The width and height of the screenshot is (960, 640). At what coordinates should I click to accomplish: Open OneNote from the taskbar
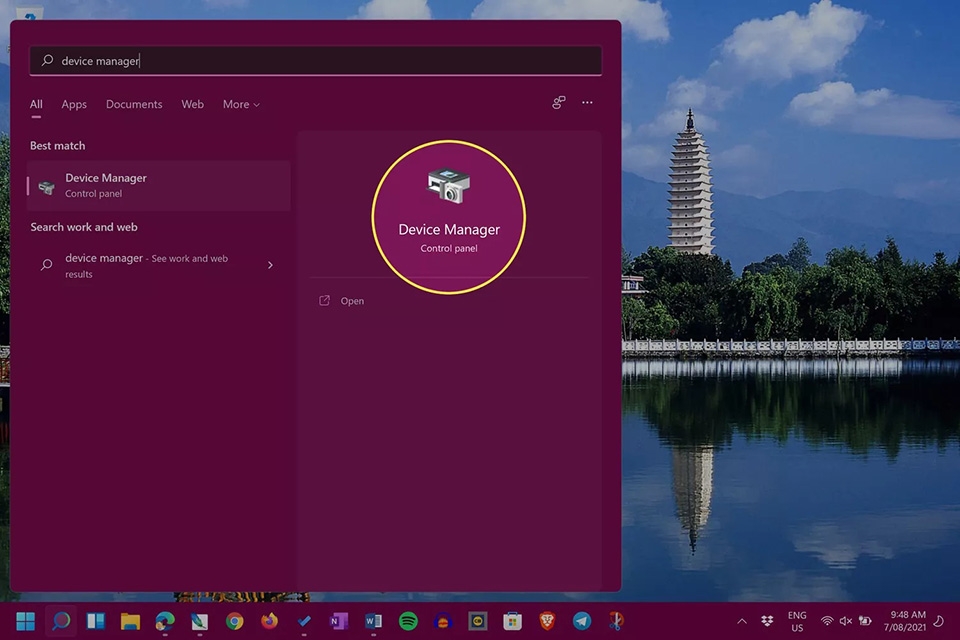337,621
